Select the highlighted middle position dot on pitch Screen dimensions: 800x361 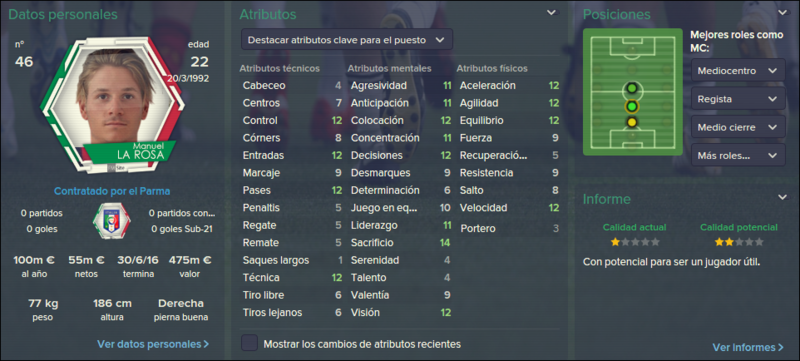tap(632, 107)
